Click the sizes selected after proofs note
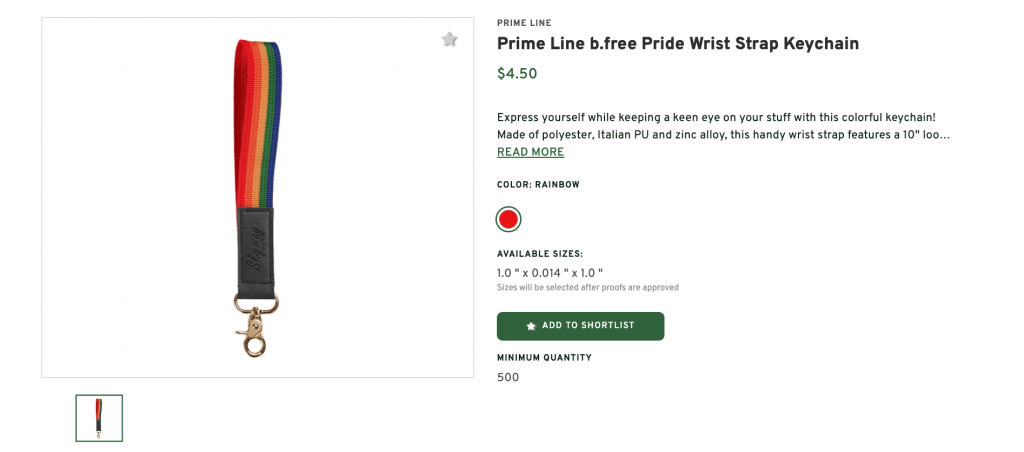The image size is (1024, 452). tap(588, 287)
